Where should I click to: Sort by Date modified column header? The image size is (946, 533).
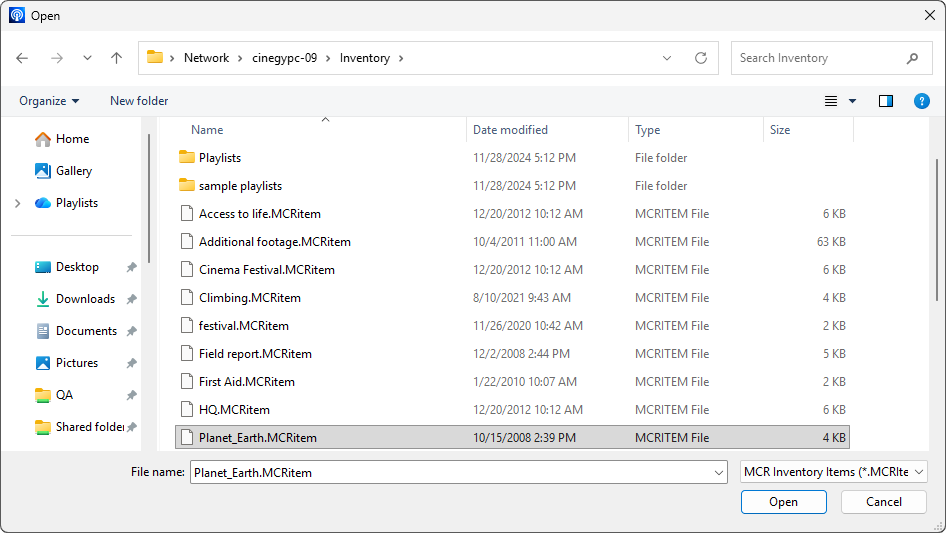pyautogui.click(x=510, y=130)
